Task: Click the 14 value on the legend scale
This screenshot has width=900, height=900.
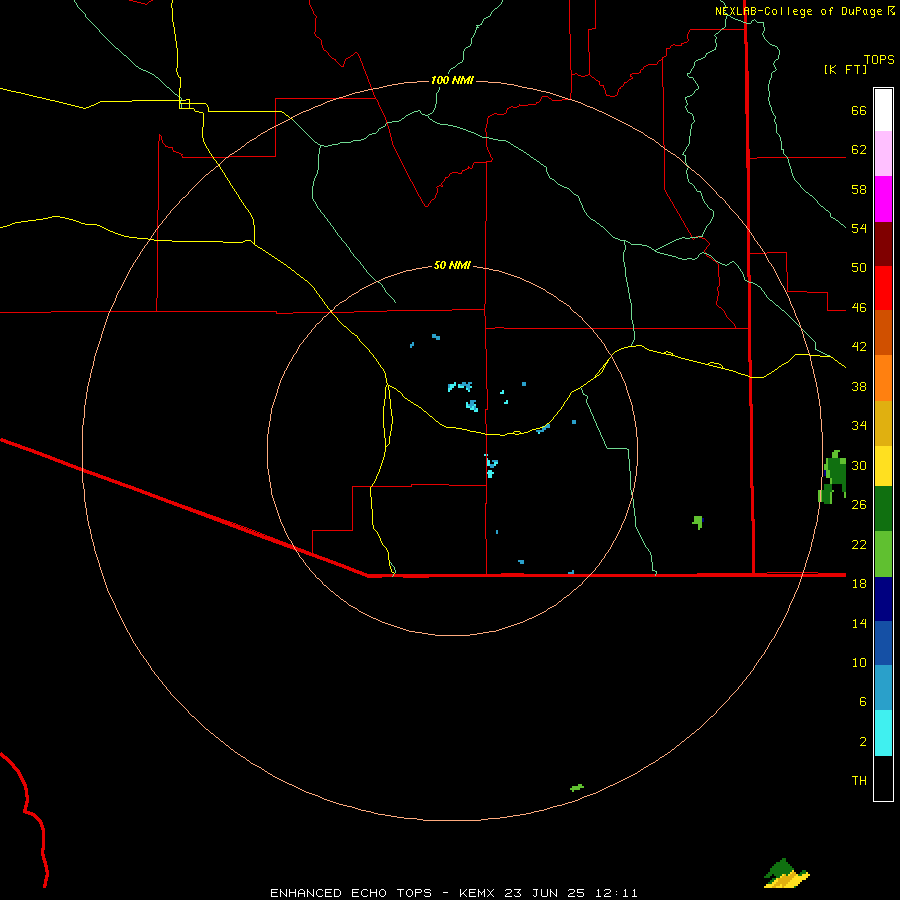Action: [x=859, y=623]
